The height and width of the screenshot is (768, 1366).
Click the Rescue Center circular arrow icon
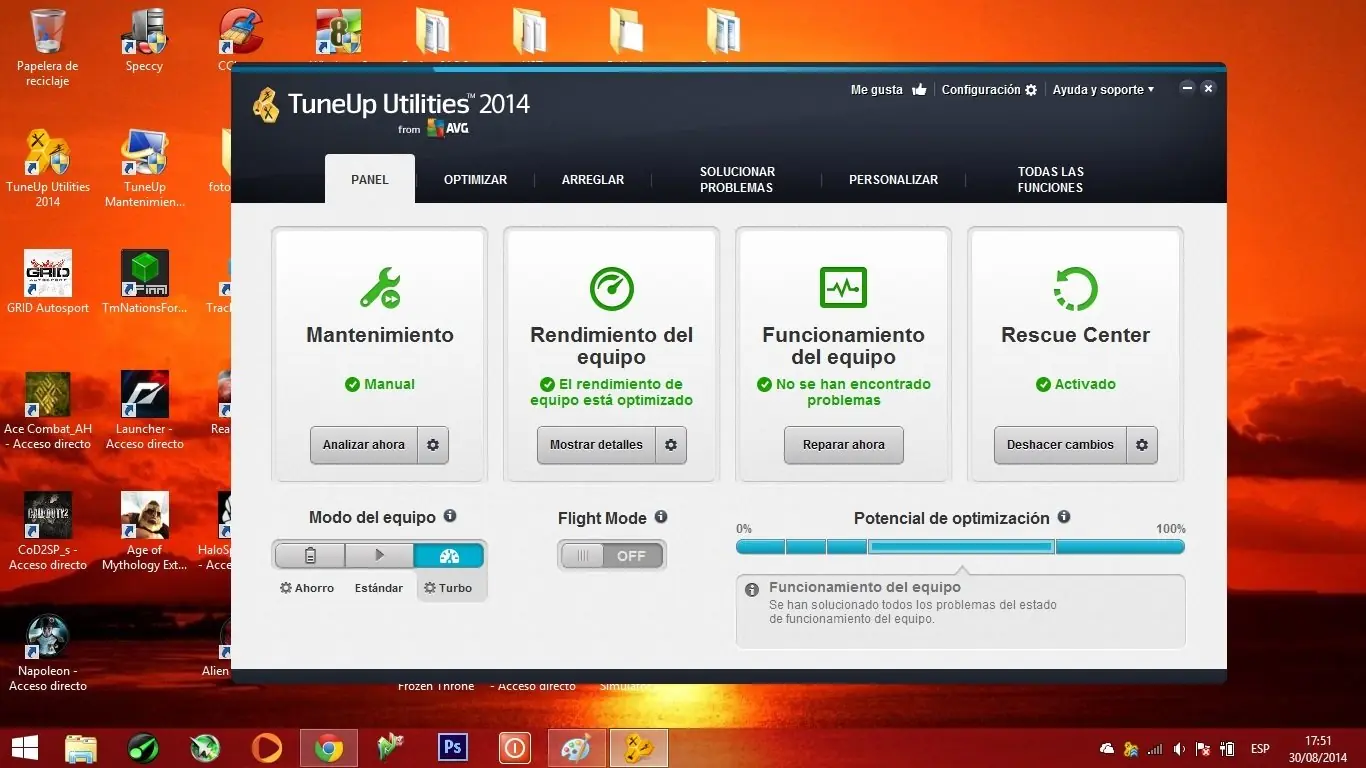click(x=1075, y=289)
